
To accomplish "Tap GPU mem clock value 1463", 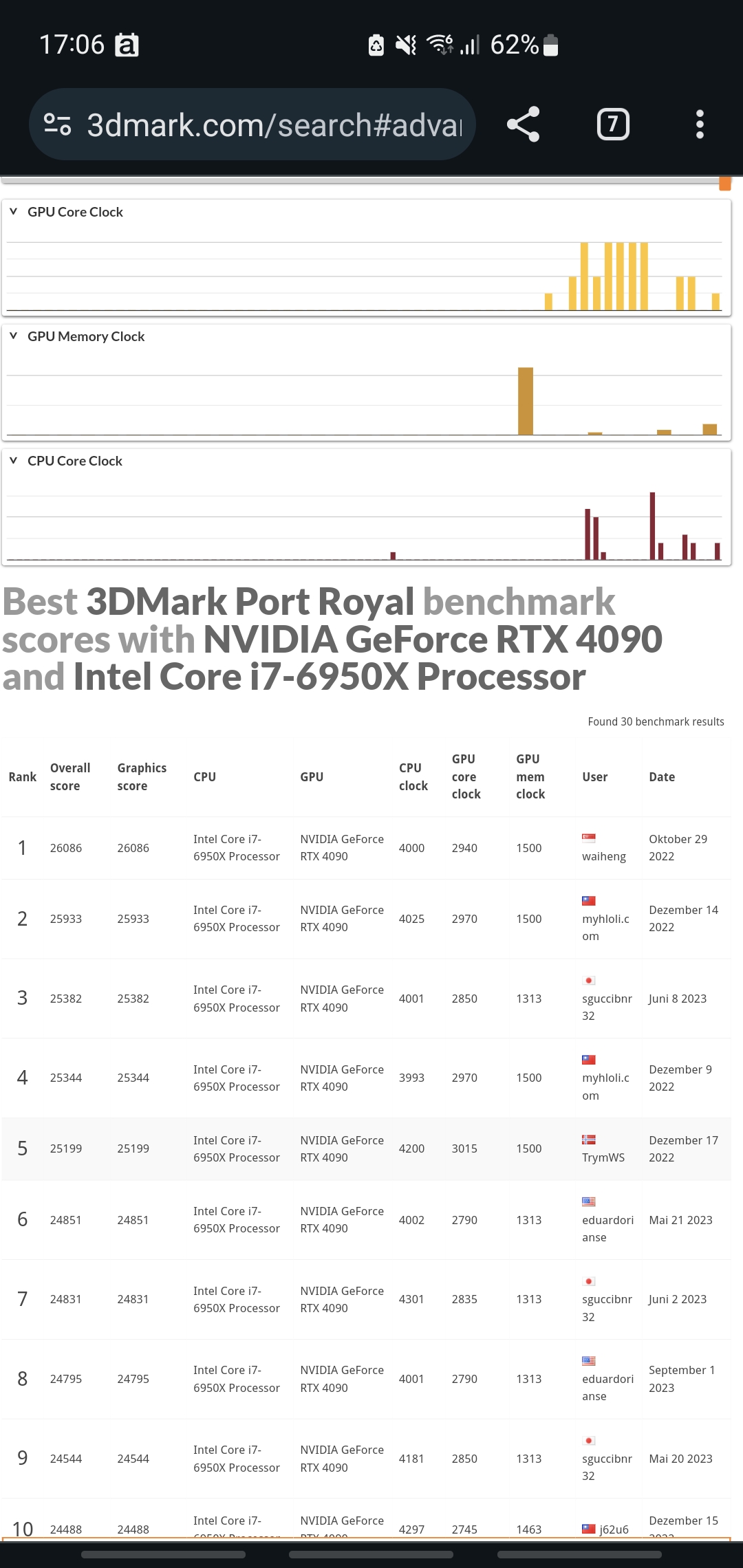I will (528, 1529).
